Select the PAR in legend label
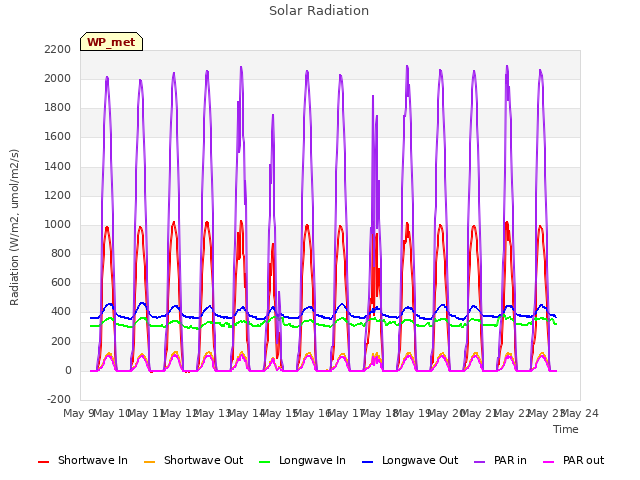This screenshot has width=640, height=480. coord(510,460)
